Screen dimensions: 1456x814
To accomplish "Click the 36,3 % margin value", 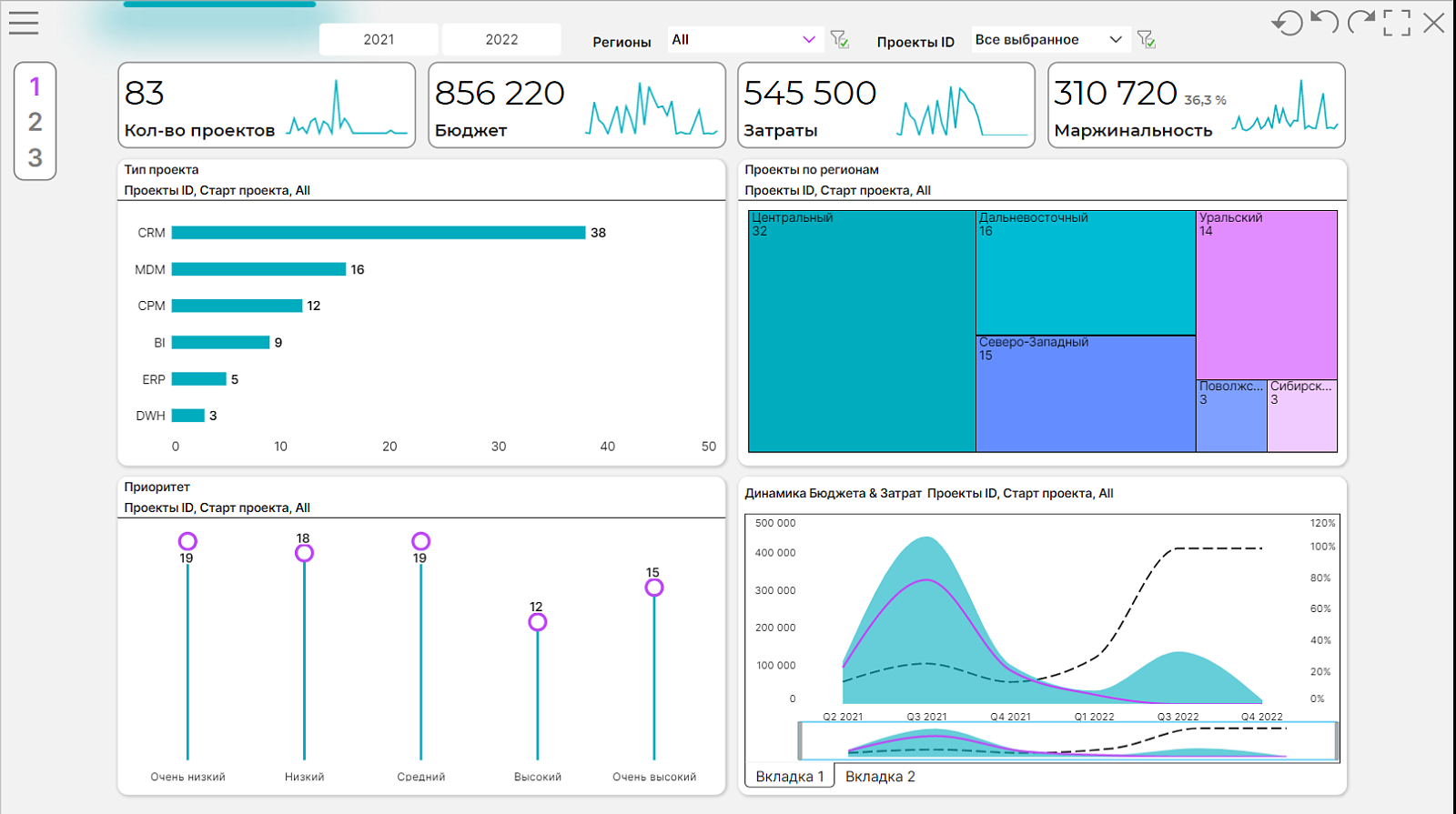I will [x=1205, y=100].
